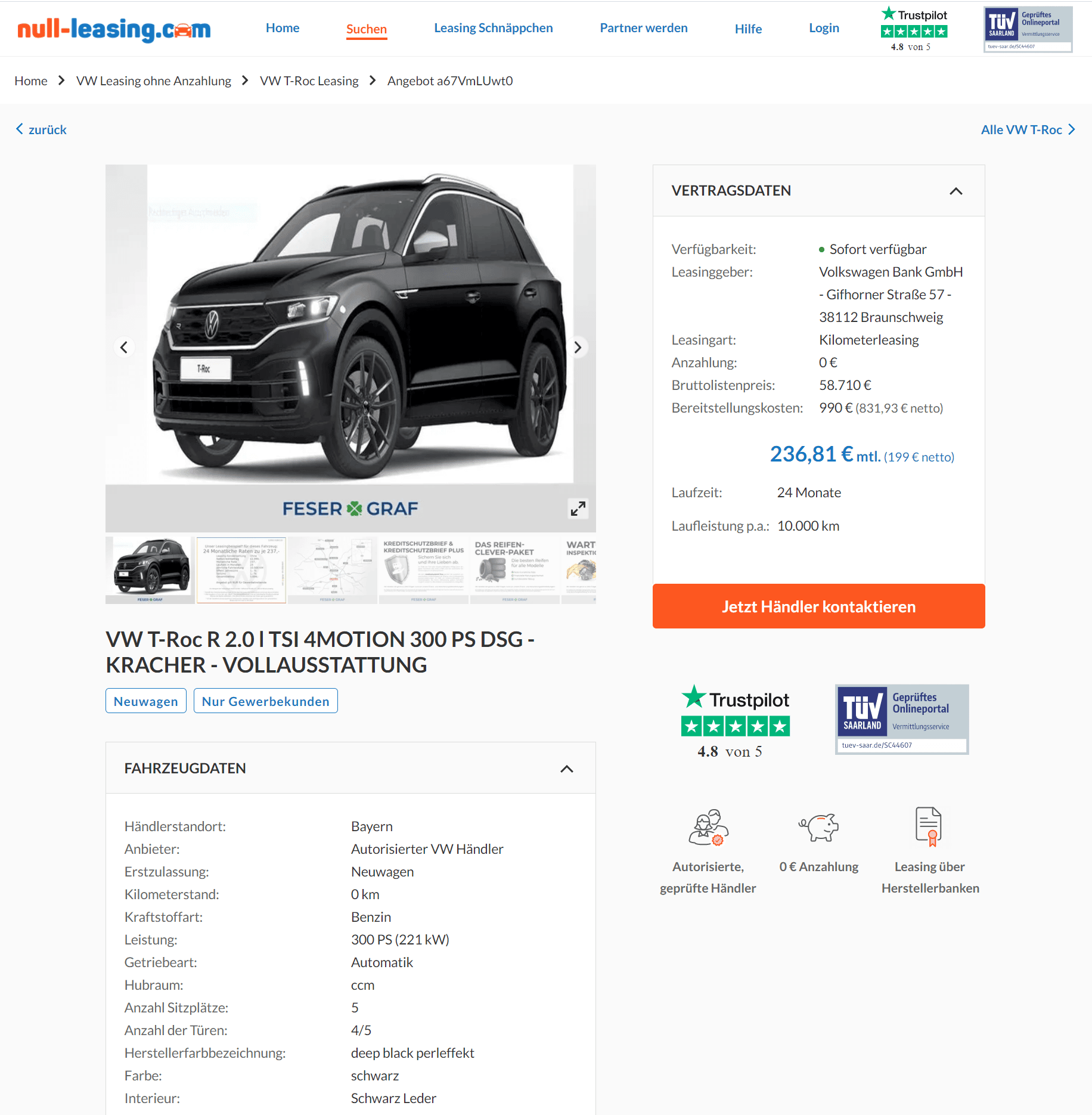Open the TÜV Saarland badge in the header

point(1028,29)
